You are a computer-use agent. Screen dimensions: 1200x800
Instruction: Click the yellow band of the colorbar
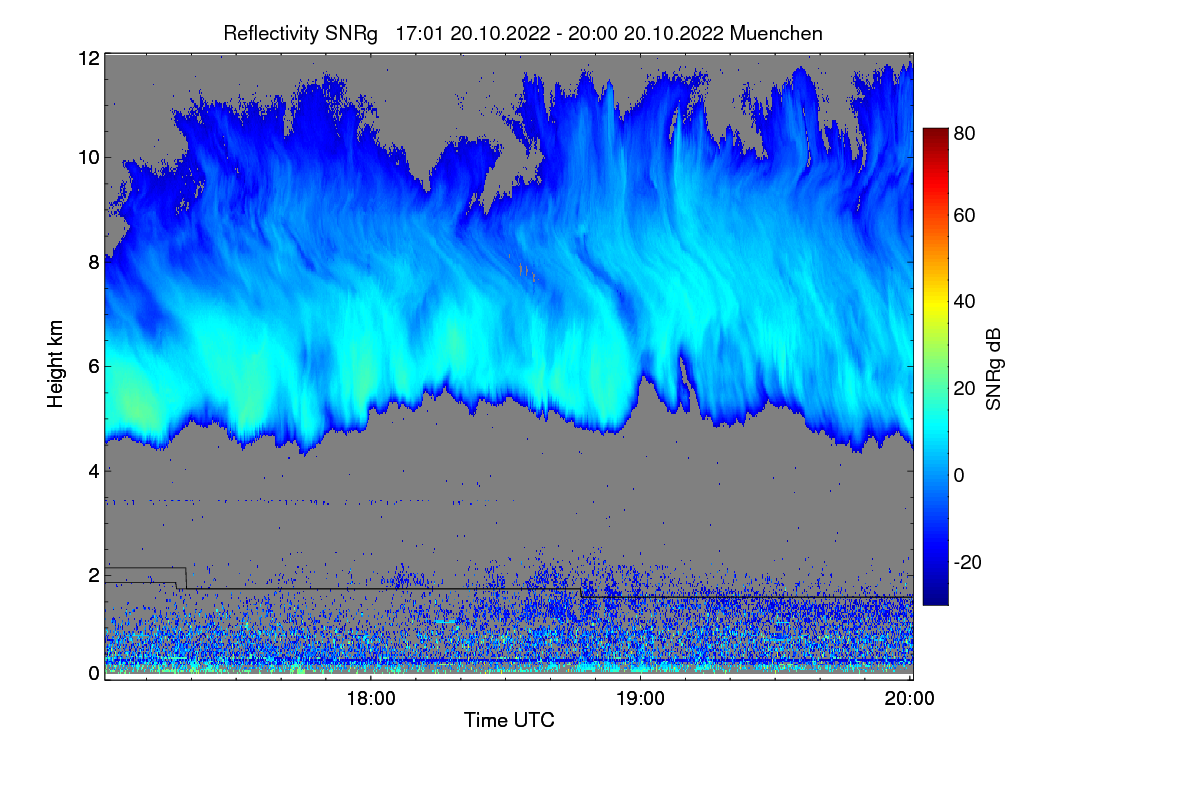[x=935, y=302]
